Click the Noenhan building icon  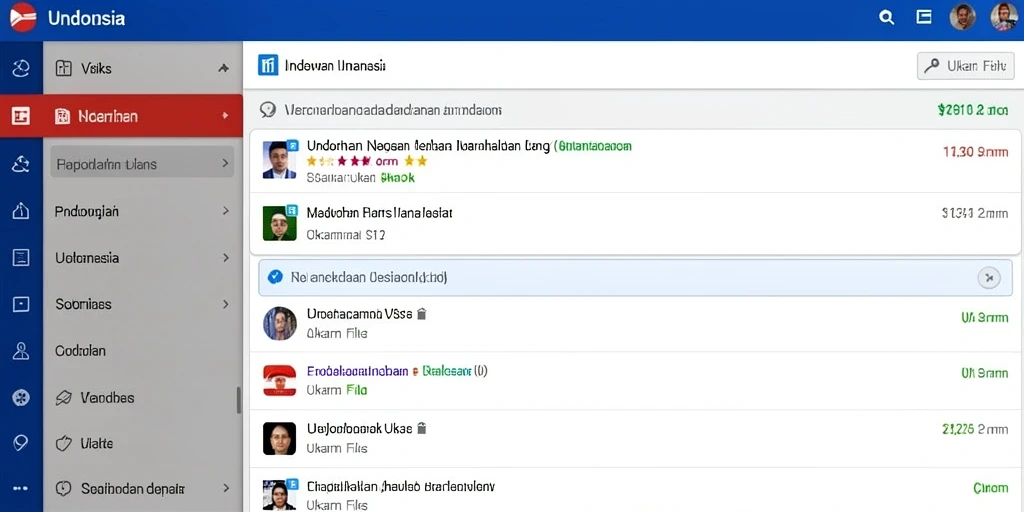click(x=63, y=116)
